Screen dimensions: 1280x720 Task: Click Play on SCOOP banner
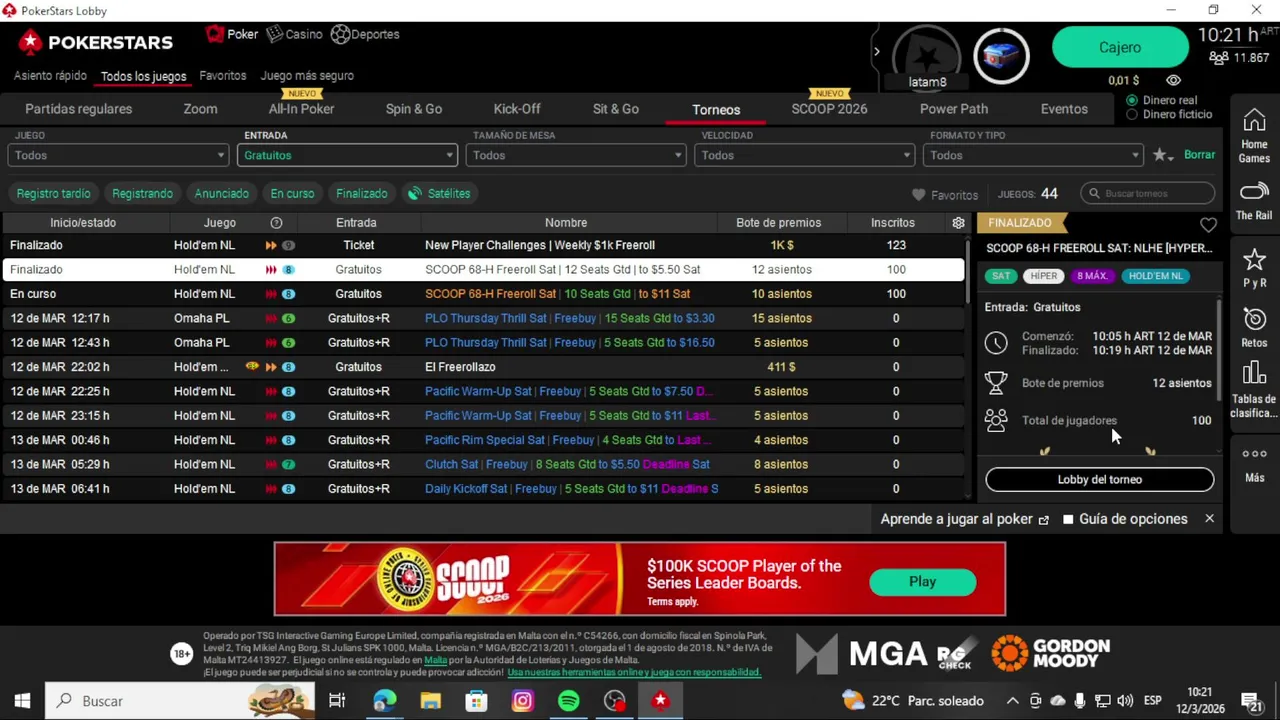[922, 581]
